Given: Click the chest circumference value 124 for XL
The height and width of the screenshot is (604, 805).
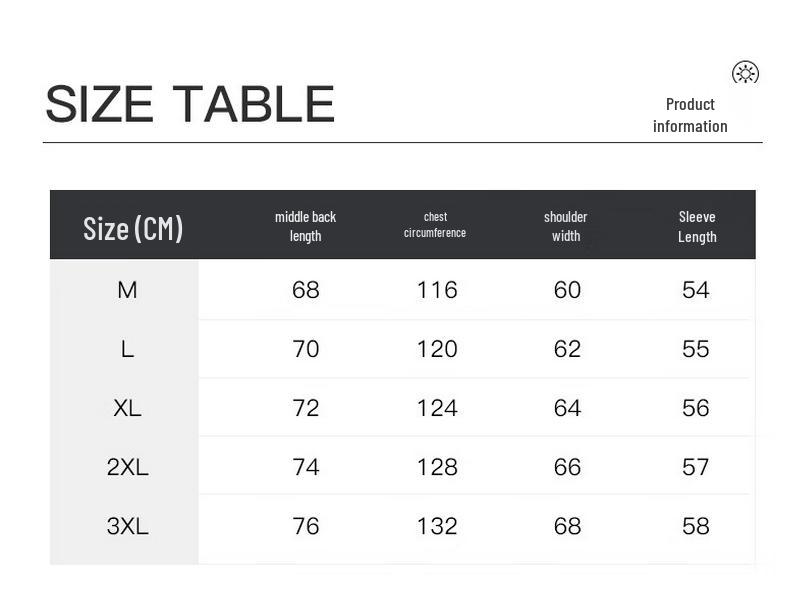Looking at the screenshot, I should coord(437,408).
